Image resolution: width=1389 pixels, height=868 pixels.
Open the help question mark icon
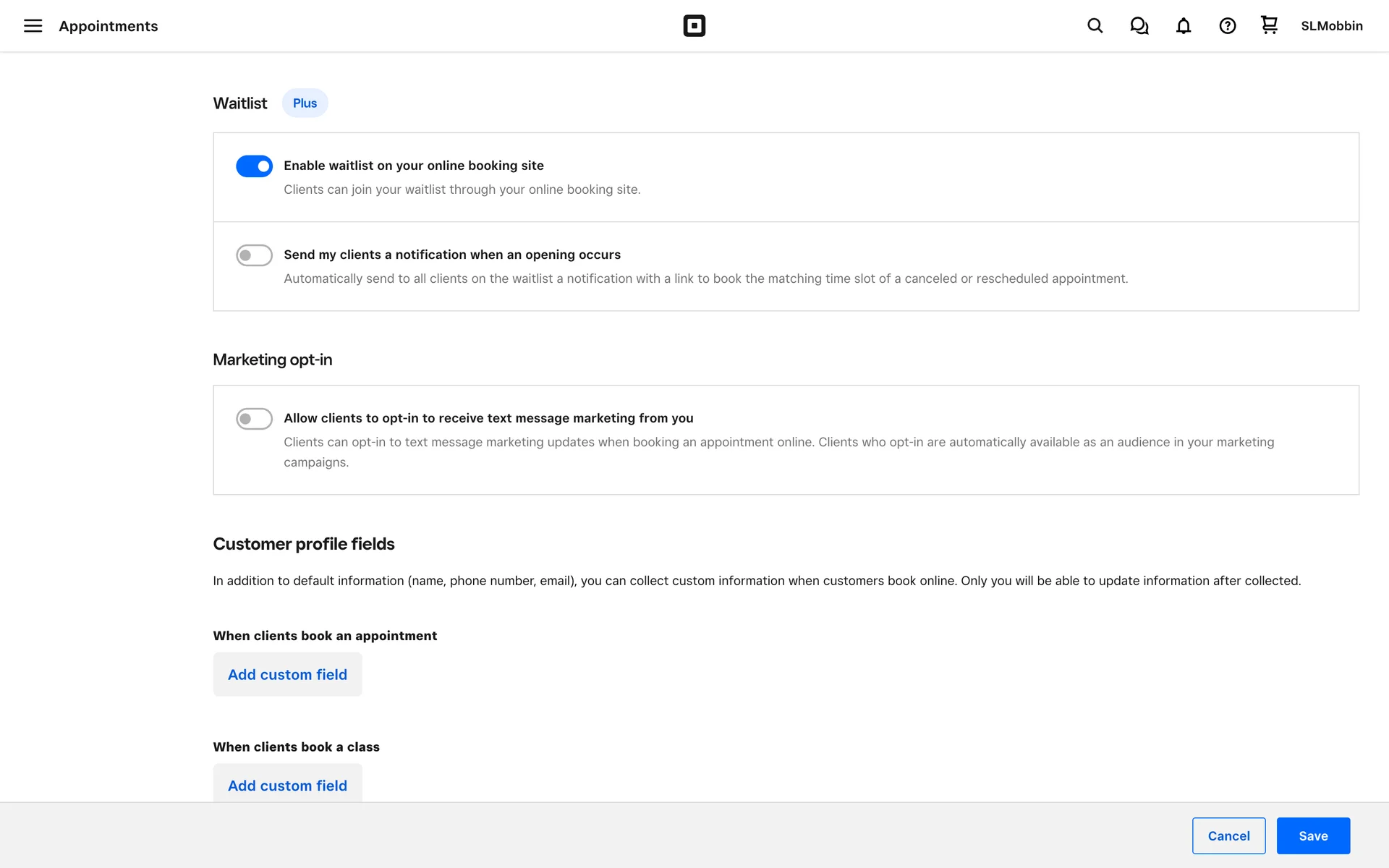(1227, 26)
